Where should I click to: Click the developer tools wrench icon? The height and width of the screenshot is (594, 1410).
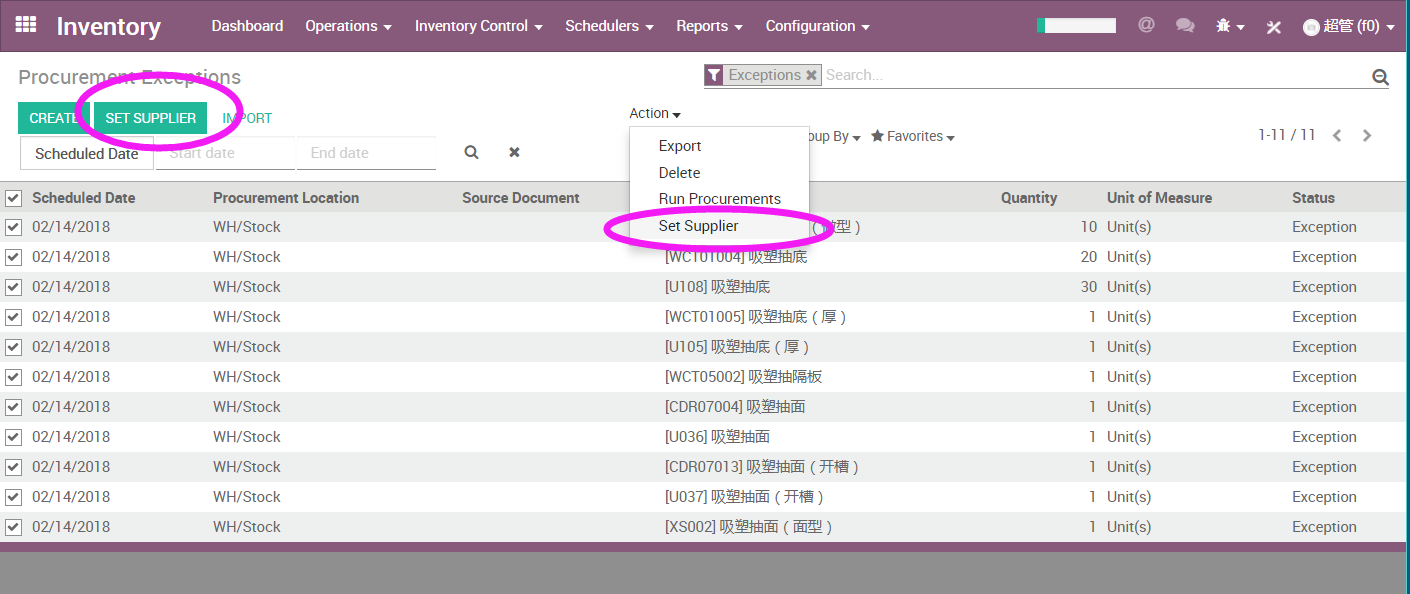tap(1273, 27)
